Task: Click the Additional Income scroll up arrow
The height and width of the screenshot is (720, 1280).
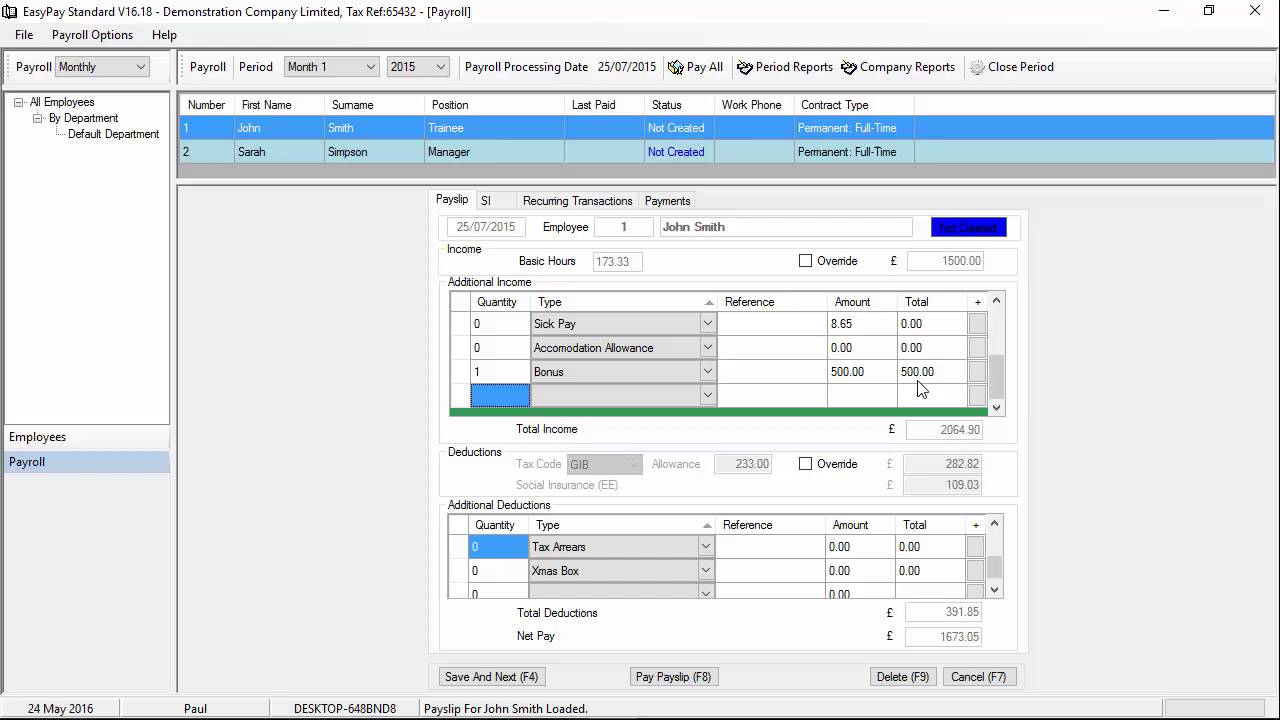Action: 996,301
